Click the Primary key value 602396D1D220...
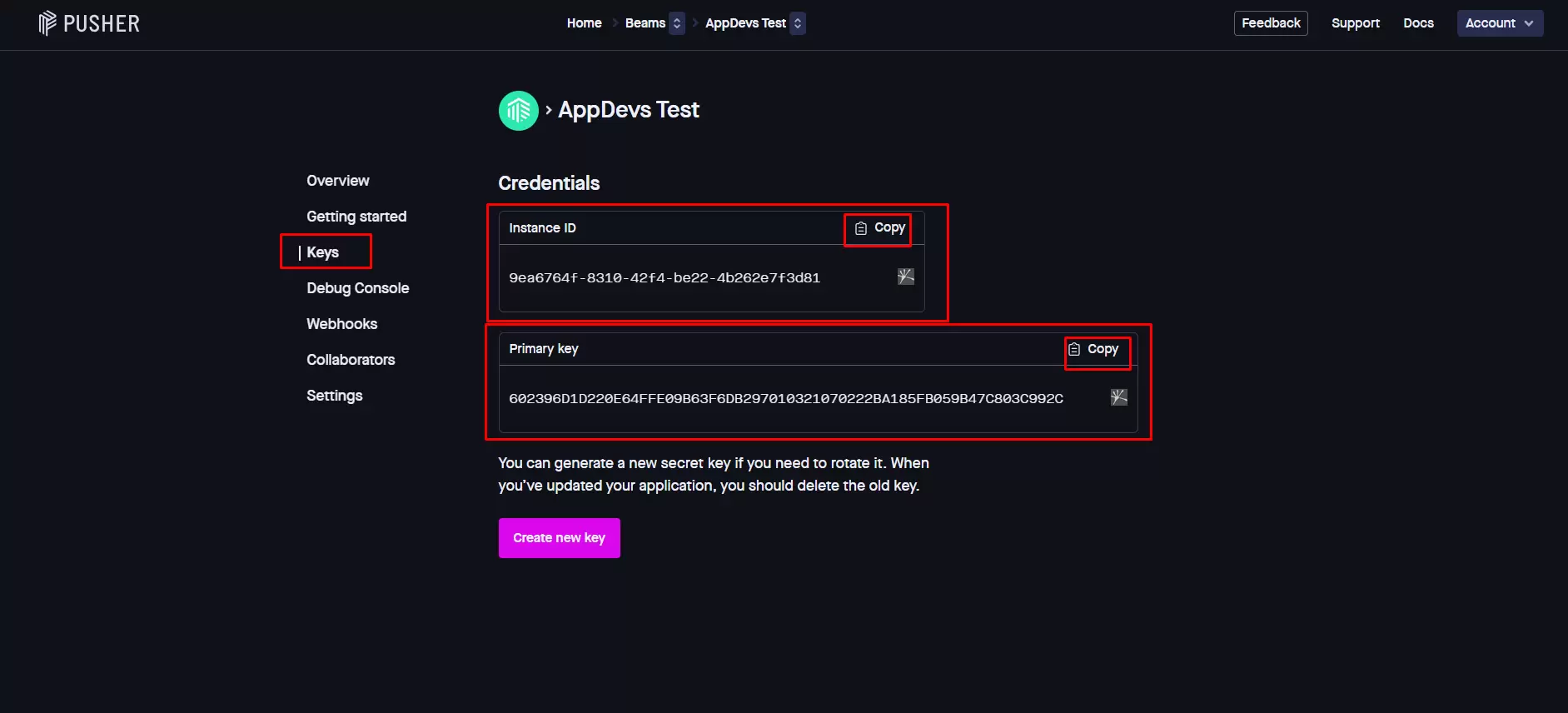 tap(786, 399)
